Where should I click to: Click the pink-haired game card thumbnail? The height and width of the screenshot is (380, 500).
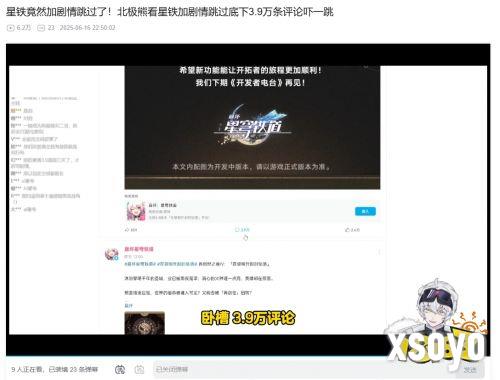click(x=136, y=211)
